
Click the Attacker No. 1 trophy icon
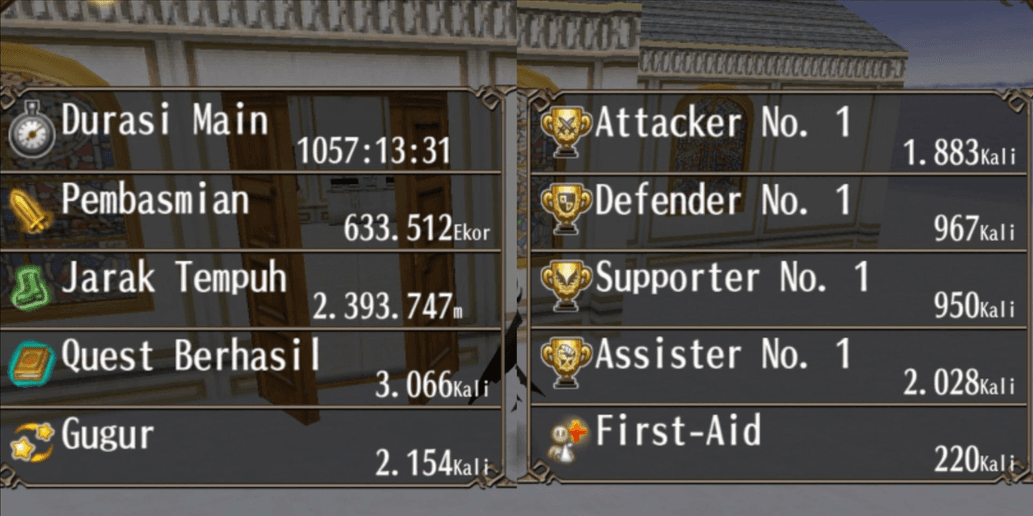(567, 132)
